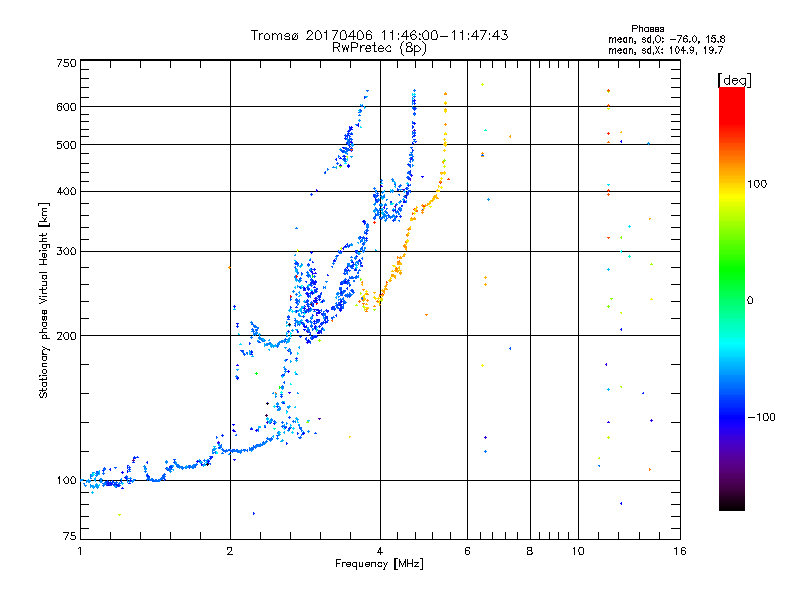Click the '200' height axis label

coord(66,336)
